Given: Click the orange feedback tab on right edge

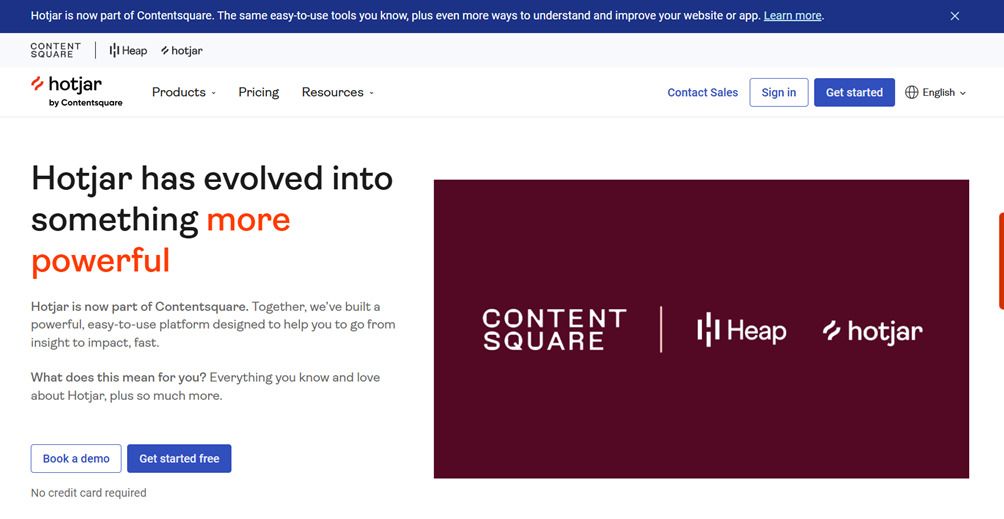Looking at the screenshot, I should pyautogui.click(x=1000, y=260).
